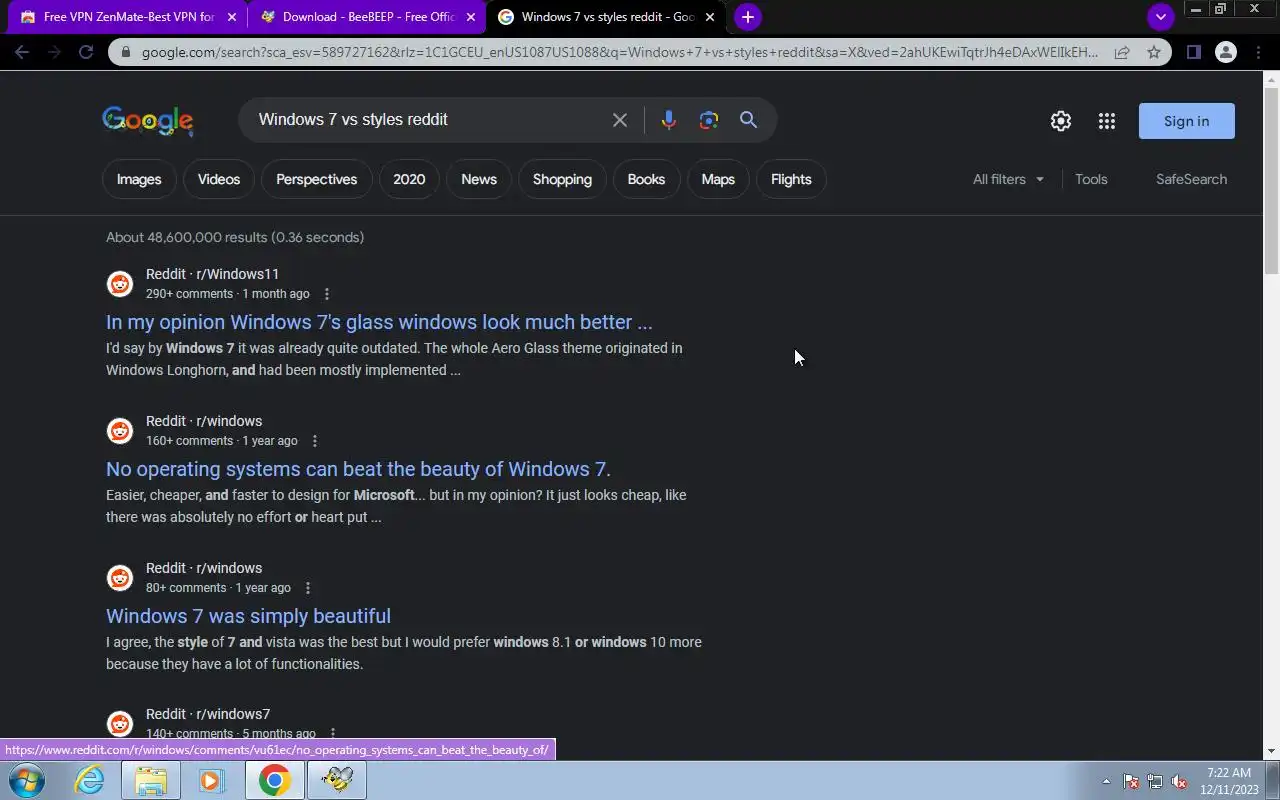This screenshot has height=800, width=1280.
Task: Start voice search with microphone icon
Action: [x=669, y=120]
